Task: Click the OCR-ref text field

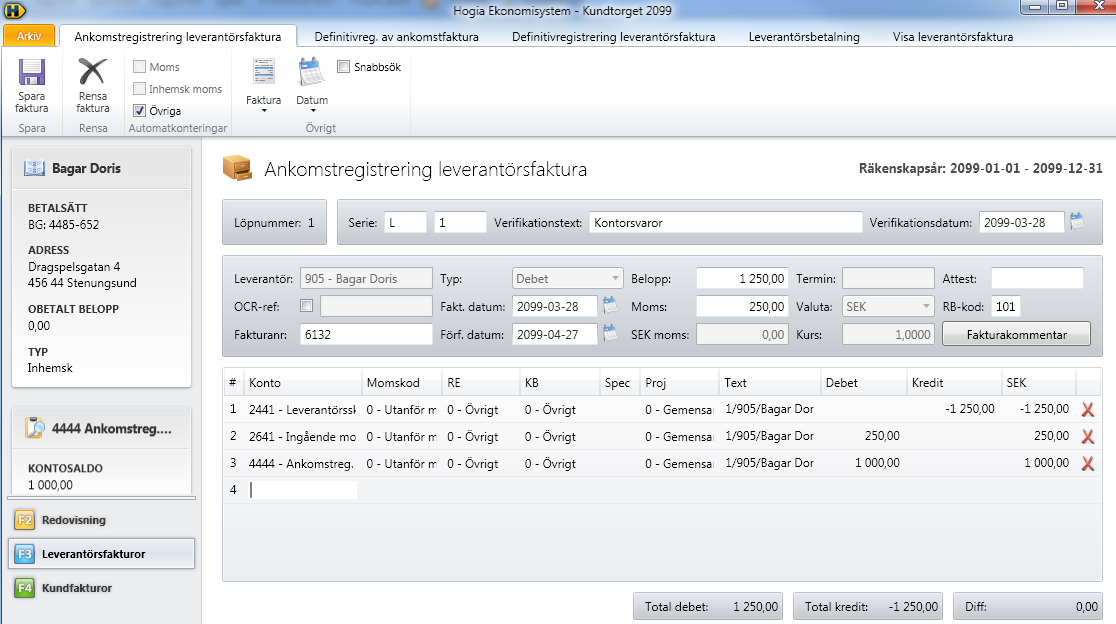Action: (376, 307)
